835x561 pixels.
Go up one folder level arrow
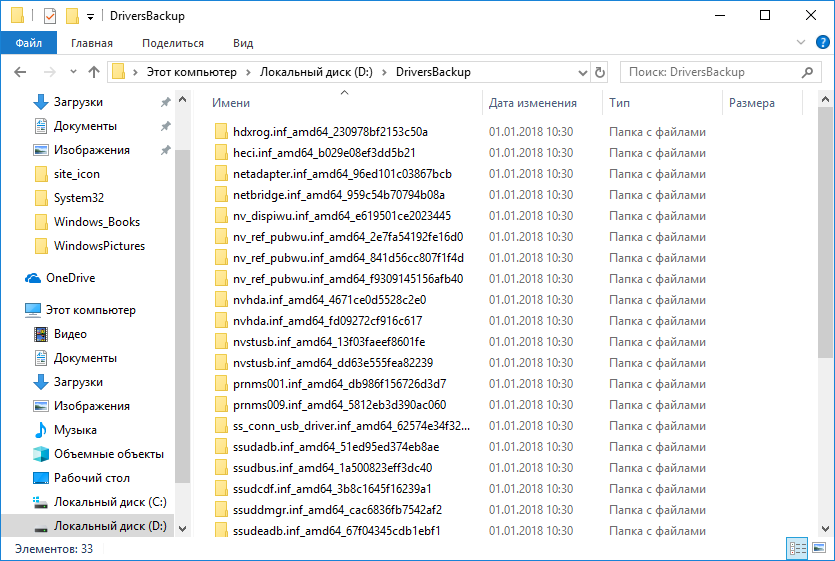[x=94, y=72]
